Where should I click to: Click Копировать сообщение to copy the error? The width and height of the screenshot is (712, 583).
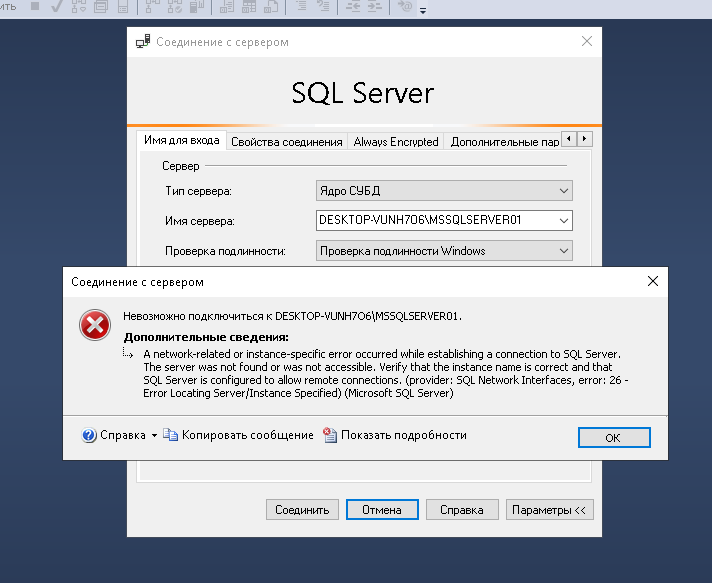(x=238, y=435)
